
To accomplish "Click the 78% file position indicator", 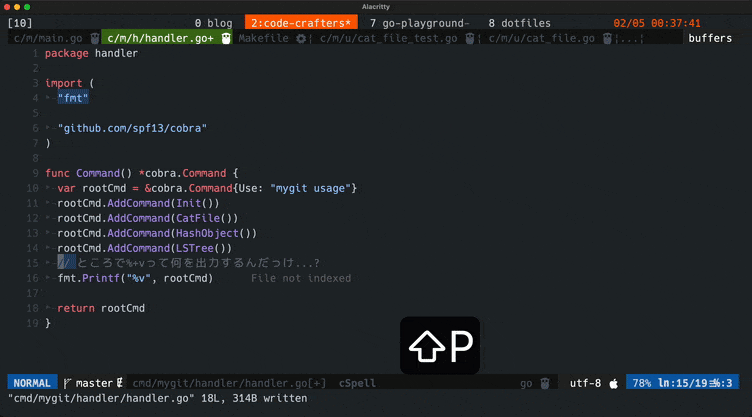I will (642, 383).
